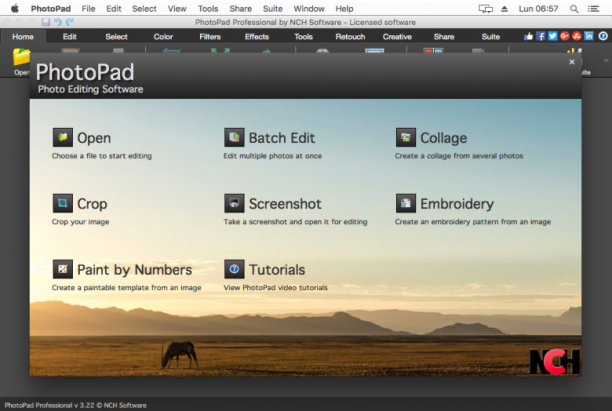Click the display mirroring icon in the menu bar
Screen dimensions: 612x411
(486, 9)
